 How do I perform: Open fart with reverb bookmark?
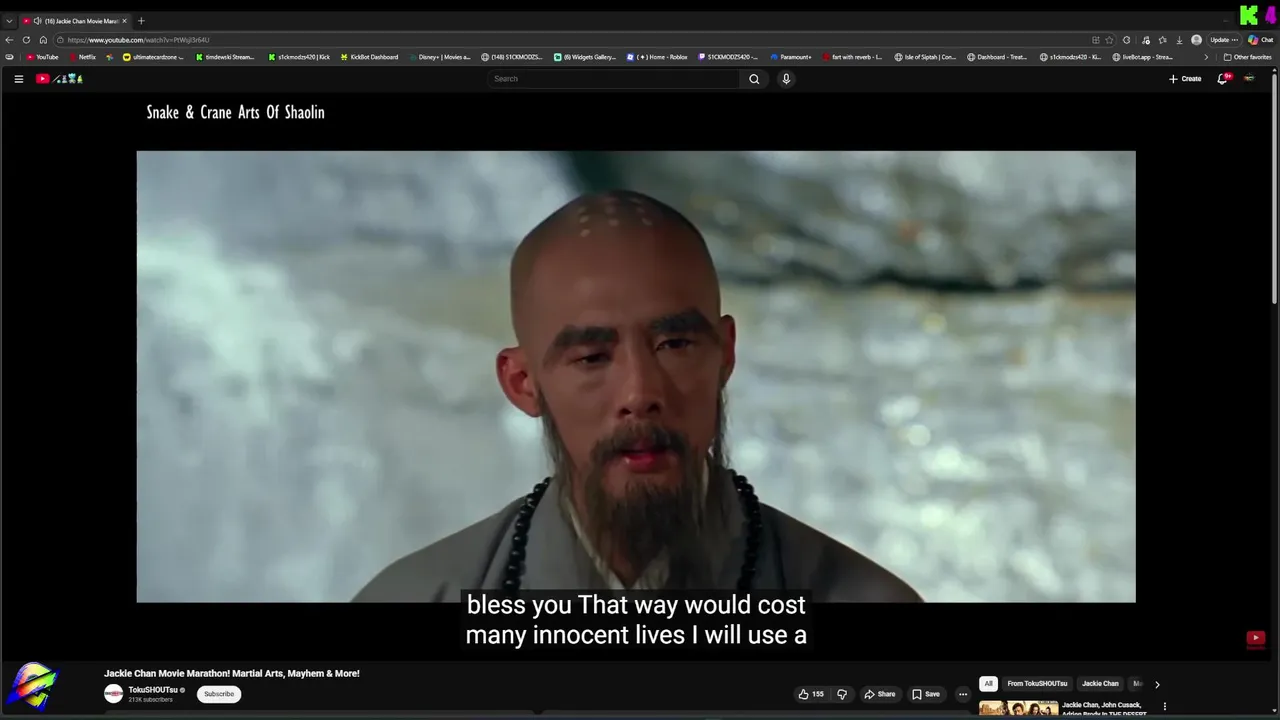[x=852, y=57]
